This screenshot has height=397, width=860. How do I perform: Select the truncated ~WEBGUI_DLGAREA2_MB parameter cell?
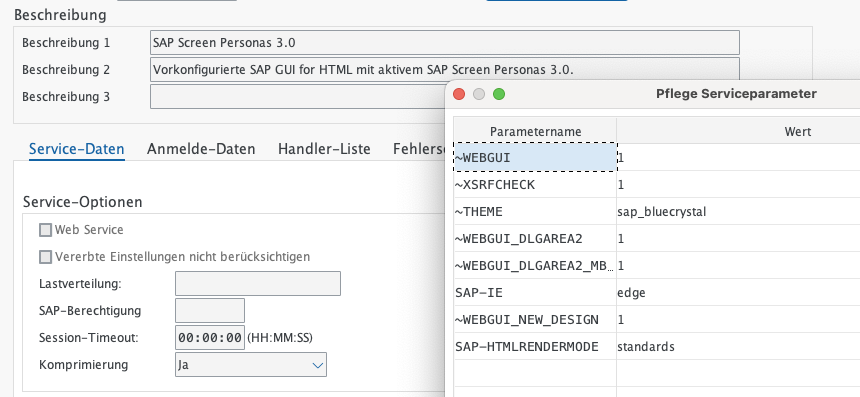535,265
